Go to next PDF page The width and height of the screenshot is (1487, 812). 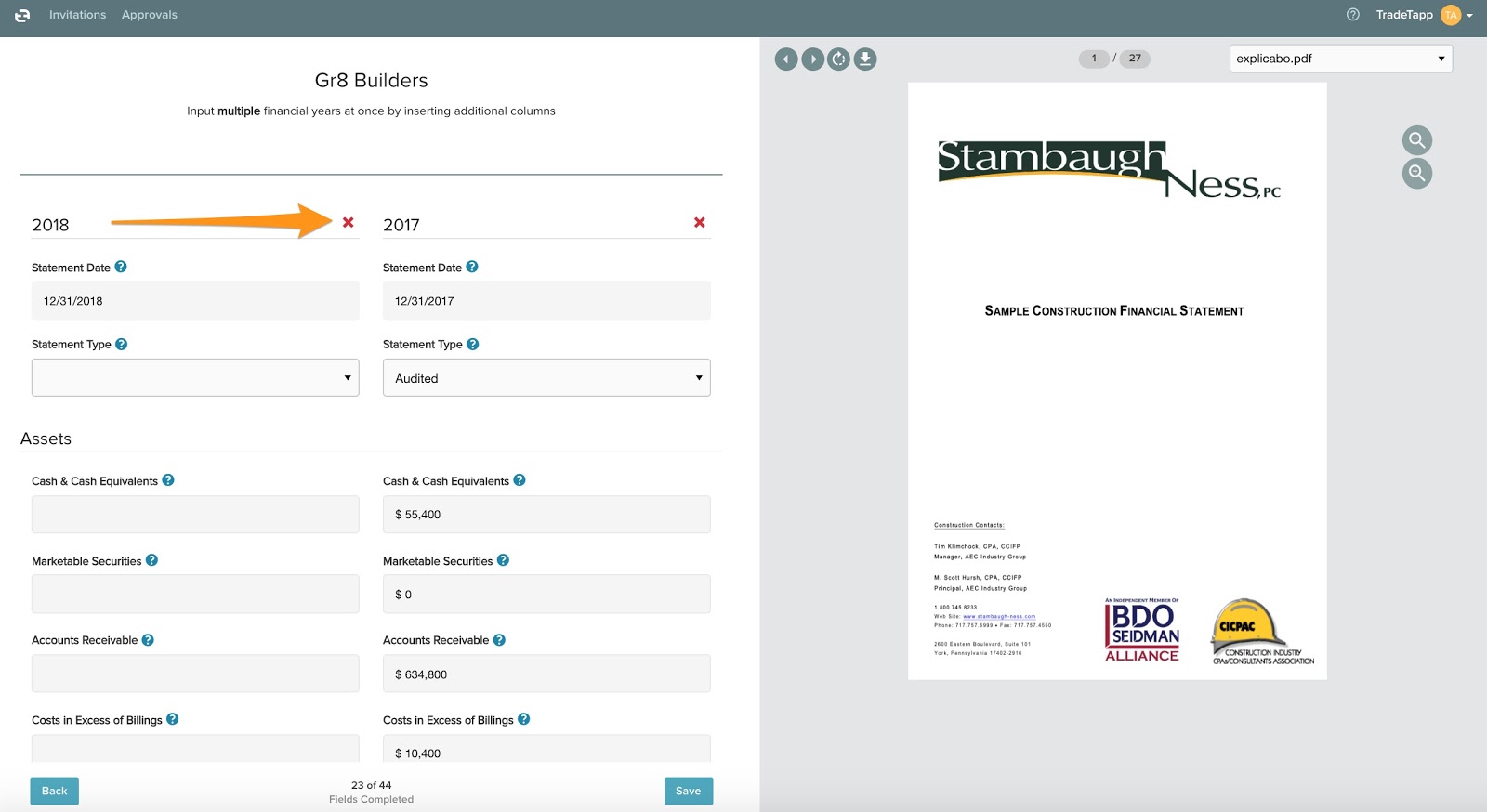point(812,59)
